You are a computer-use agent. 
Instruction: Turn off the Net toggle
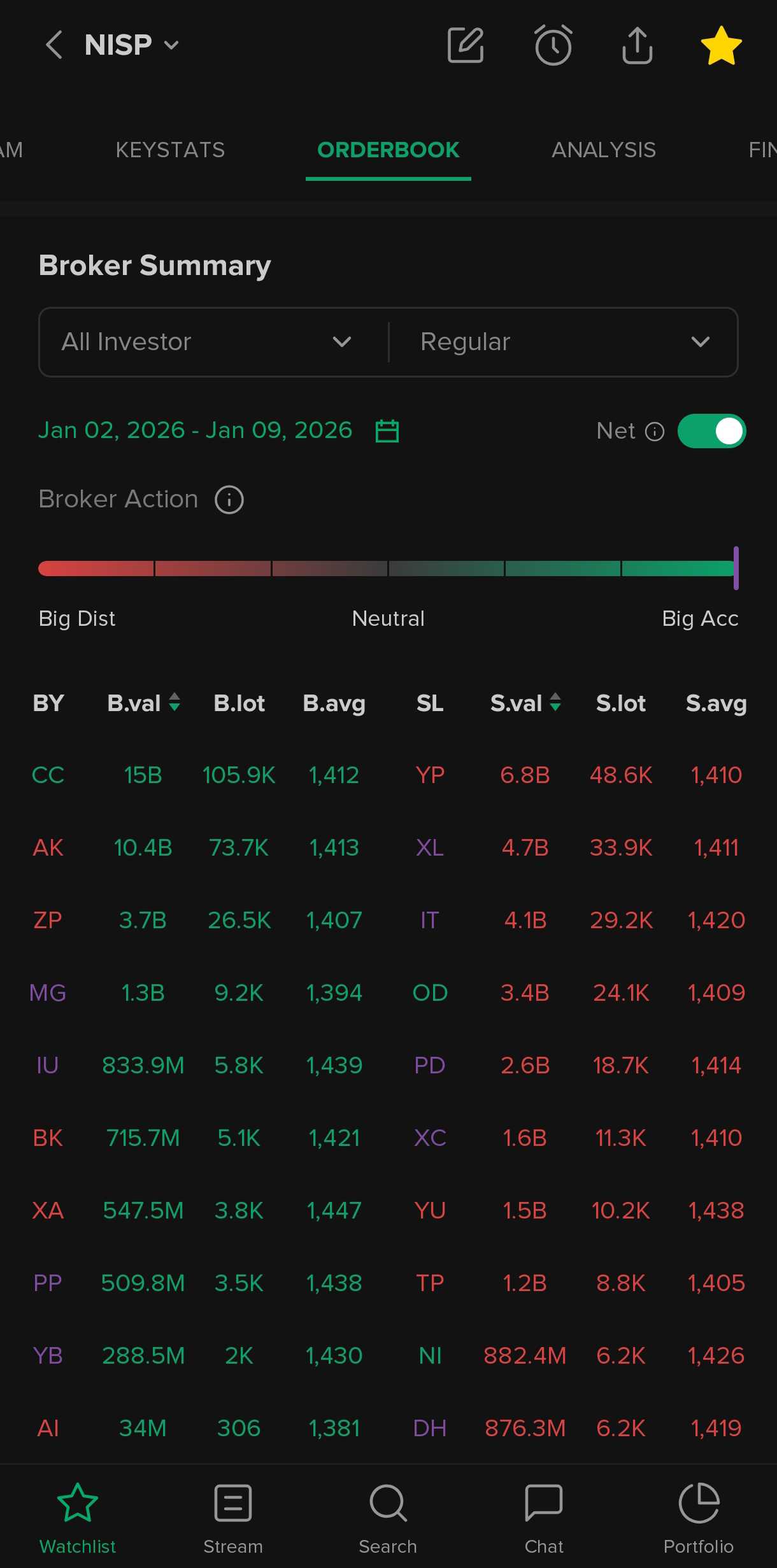tap(711, 431)
